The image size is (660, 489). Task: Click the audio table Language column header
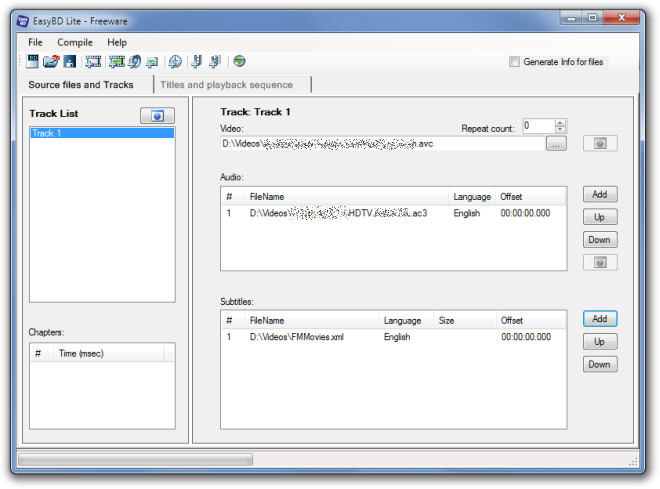pyautogui.click(x=472, y=197)
